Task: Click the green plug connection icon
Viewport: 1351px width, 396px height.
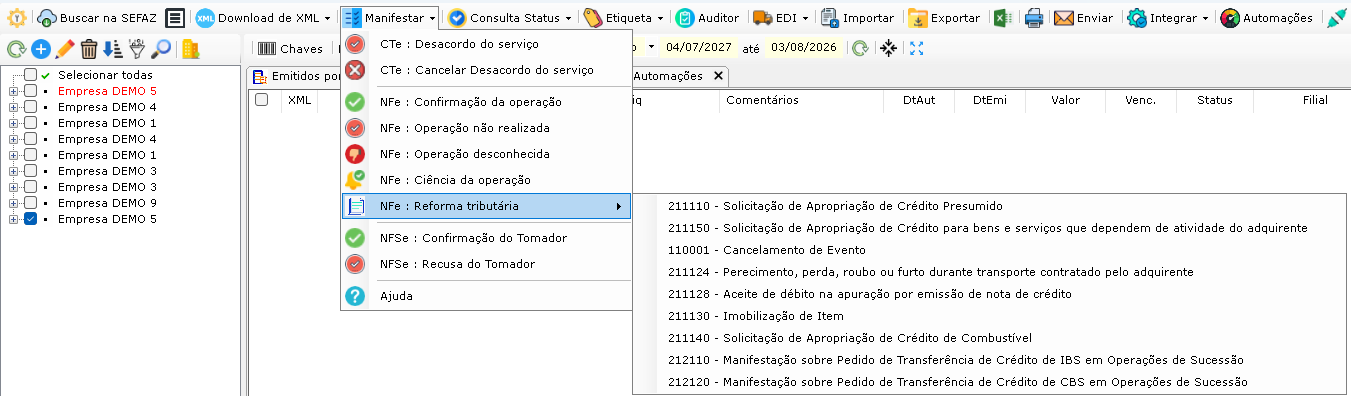Action: (1337, 18)
